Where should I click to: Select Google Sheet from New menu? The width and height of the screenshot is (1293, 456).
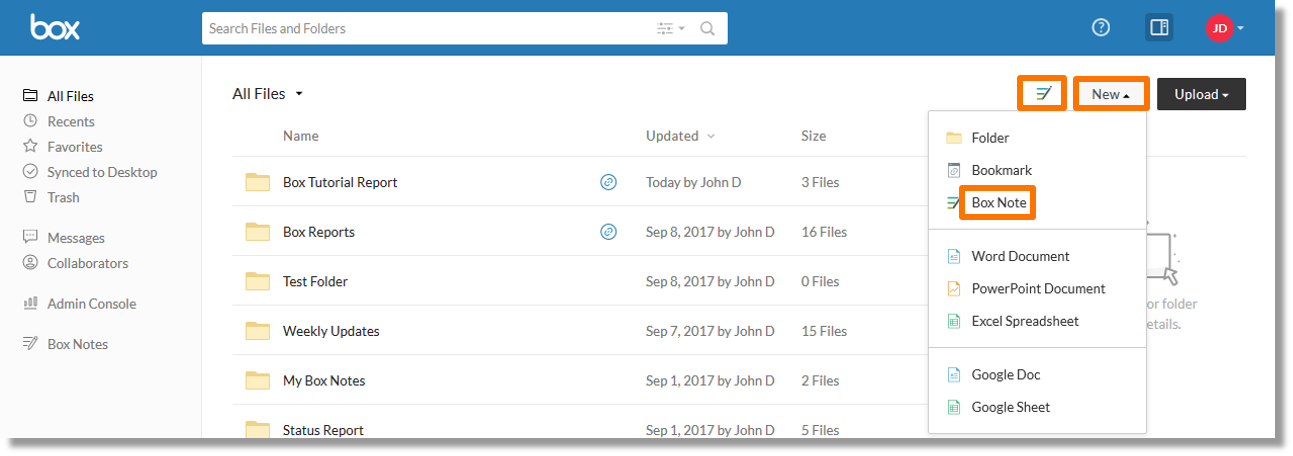click(x=1010, y=407)
